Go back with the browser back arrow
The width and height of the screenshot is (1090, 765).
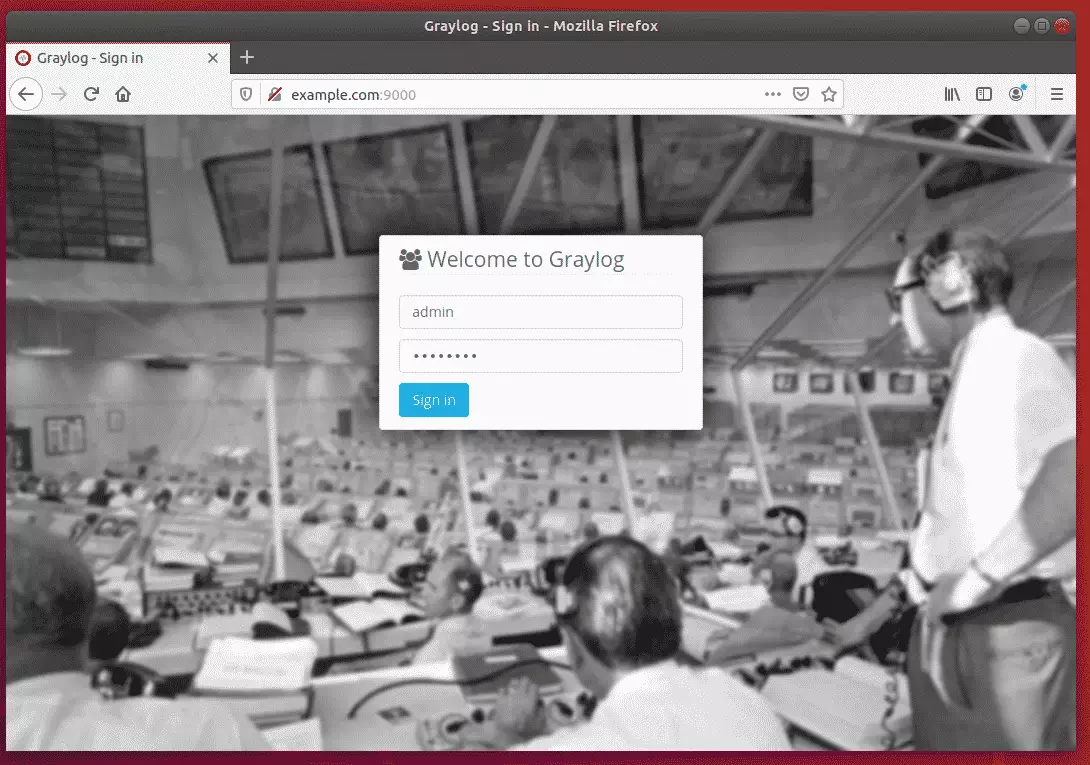tap(26, 95)
